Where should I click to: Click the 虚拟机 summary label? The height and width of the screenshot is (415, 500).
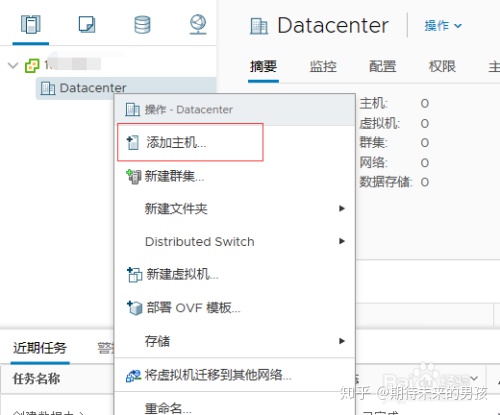380,124
